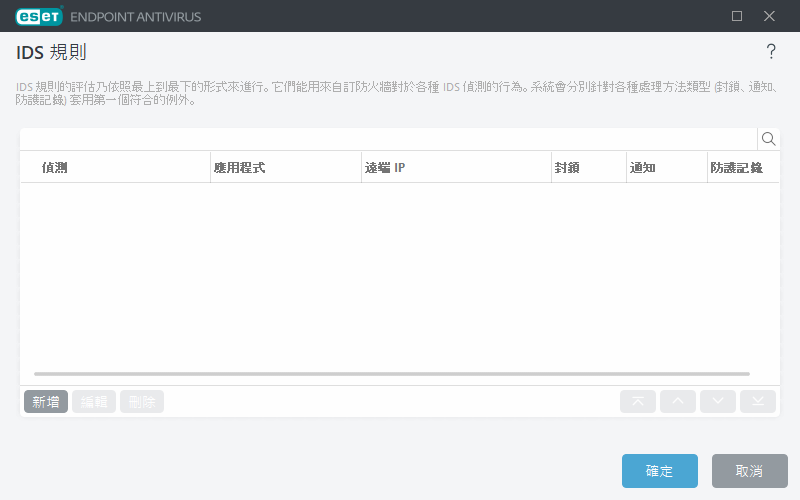This screenshot has width=800, height=500.
Task: Move rule to top with double-up arrow
Action: [x=638, y=402]
